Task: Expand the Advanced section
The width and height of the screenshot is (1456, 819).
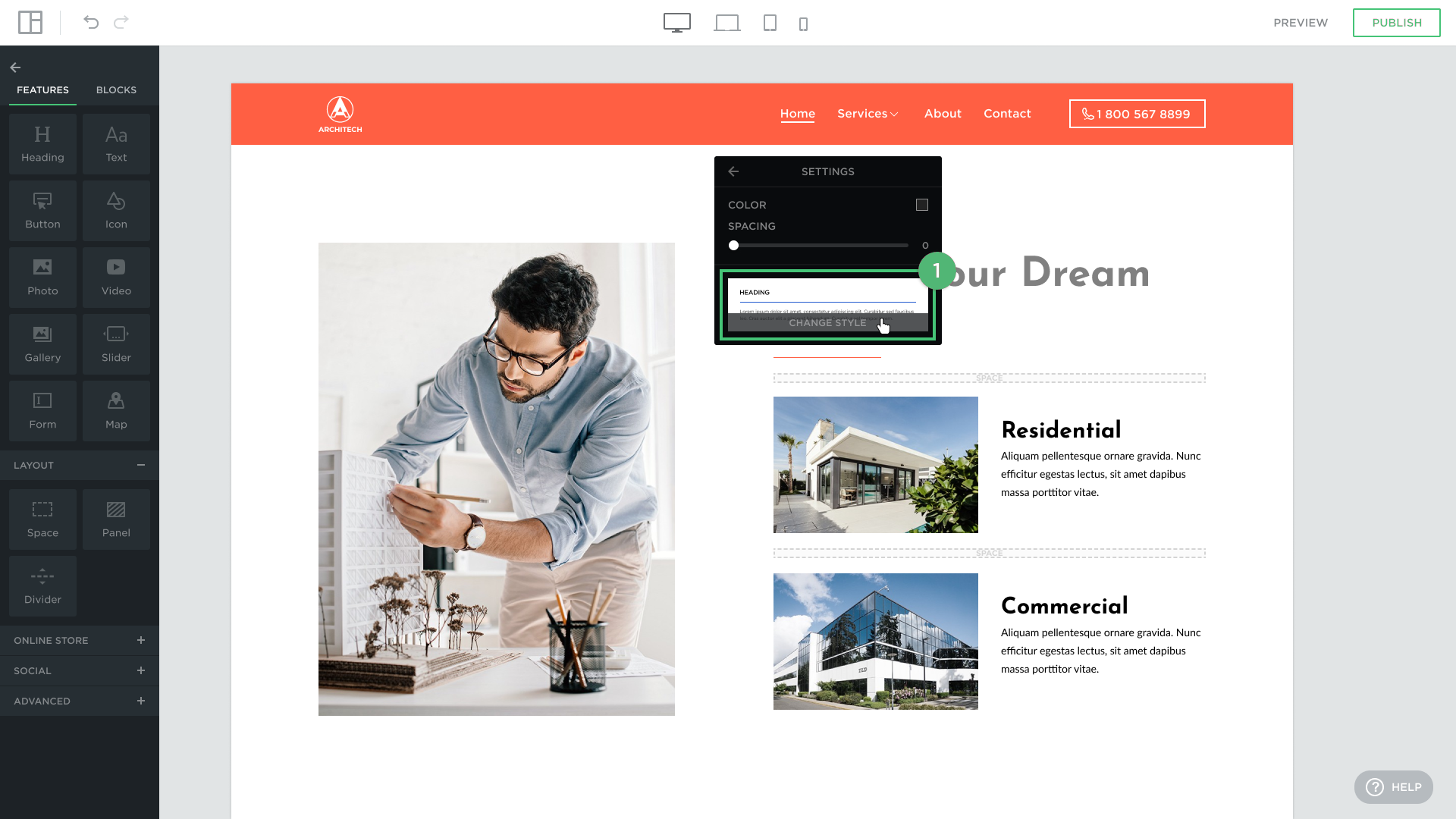Action: tap(141, 701)
